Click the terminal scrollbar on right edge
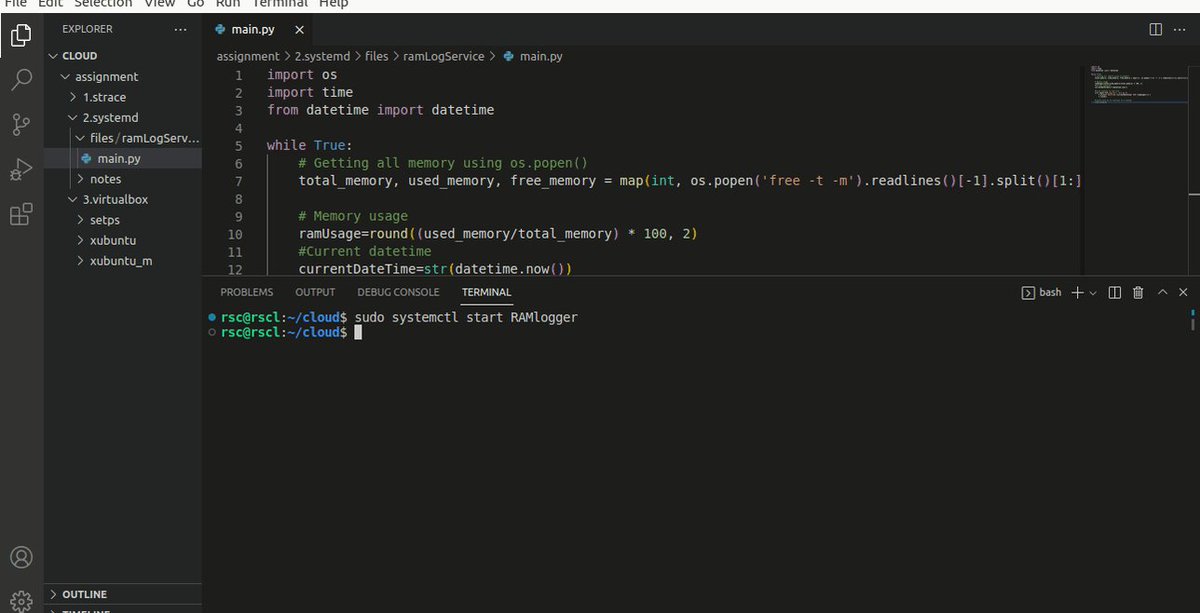Image resolution: width=1200 pixels, height=613 pixels. 1195,320
